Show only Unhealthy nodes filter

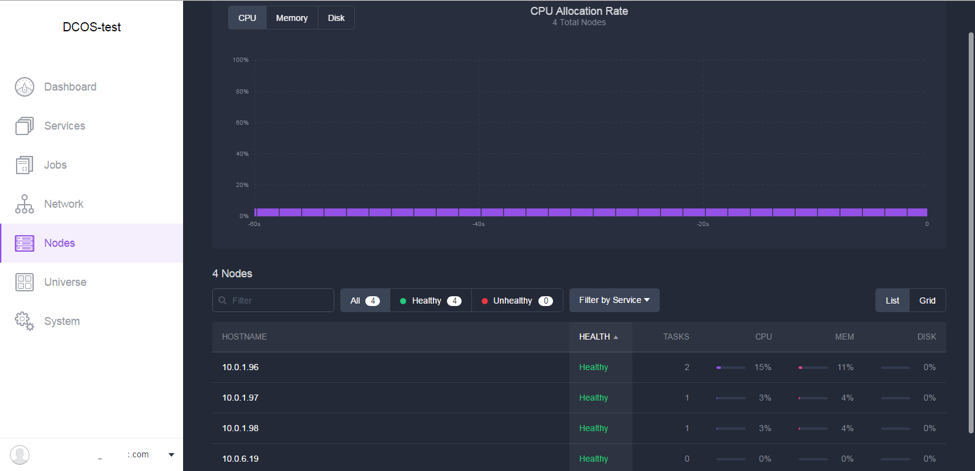click(517, 301)
